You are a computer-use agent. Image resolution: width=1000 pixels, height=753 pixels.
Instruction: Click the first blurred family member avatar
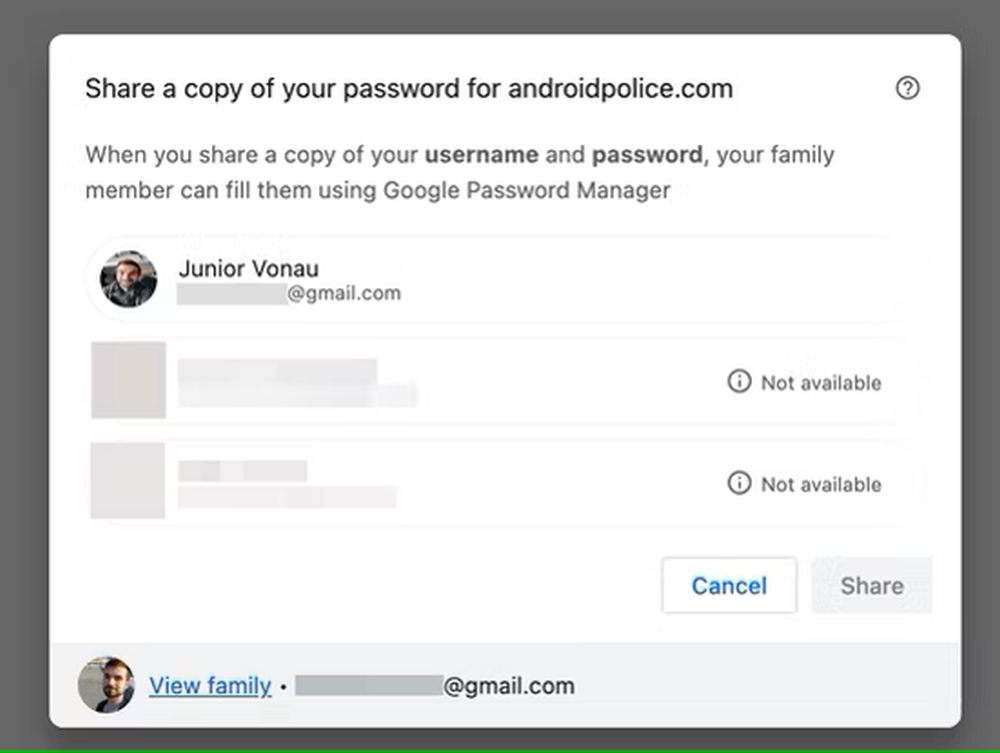pos(128,380)
